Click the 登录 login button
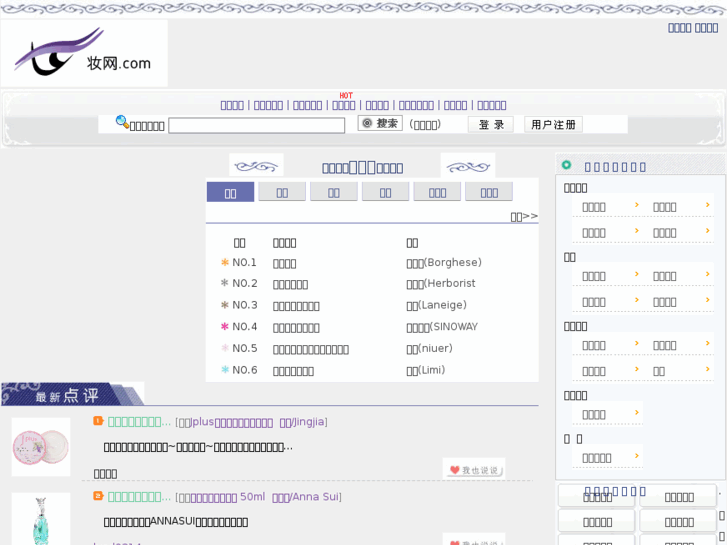The width and height of the screenshot is (727, 545). [x=491, y=124]
